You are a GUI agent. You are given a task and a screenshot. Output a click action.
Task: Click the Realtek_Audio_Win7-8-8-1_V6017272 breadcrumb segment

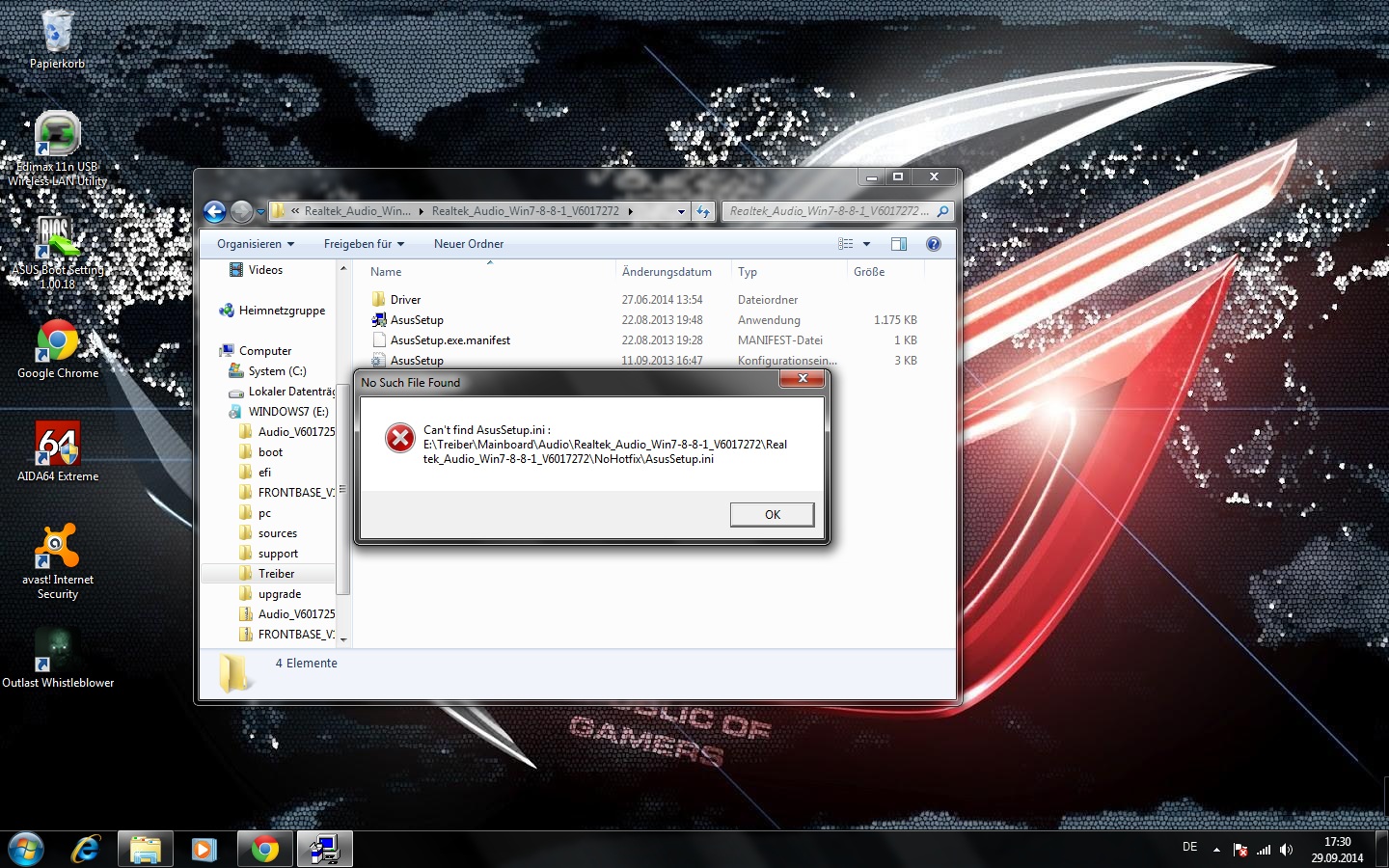(x=526, y=211)
